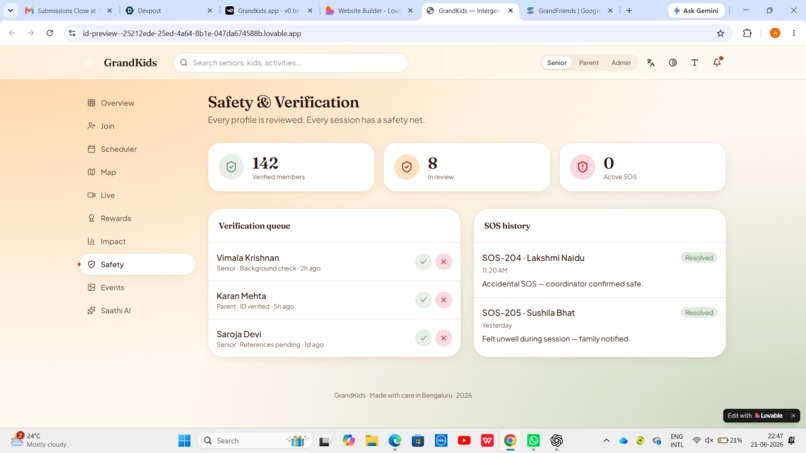Open the language translate icon
Viewport: 806px width, 453px height.
coord(651,63)
